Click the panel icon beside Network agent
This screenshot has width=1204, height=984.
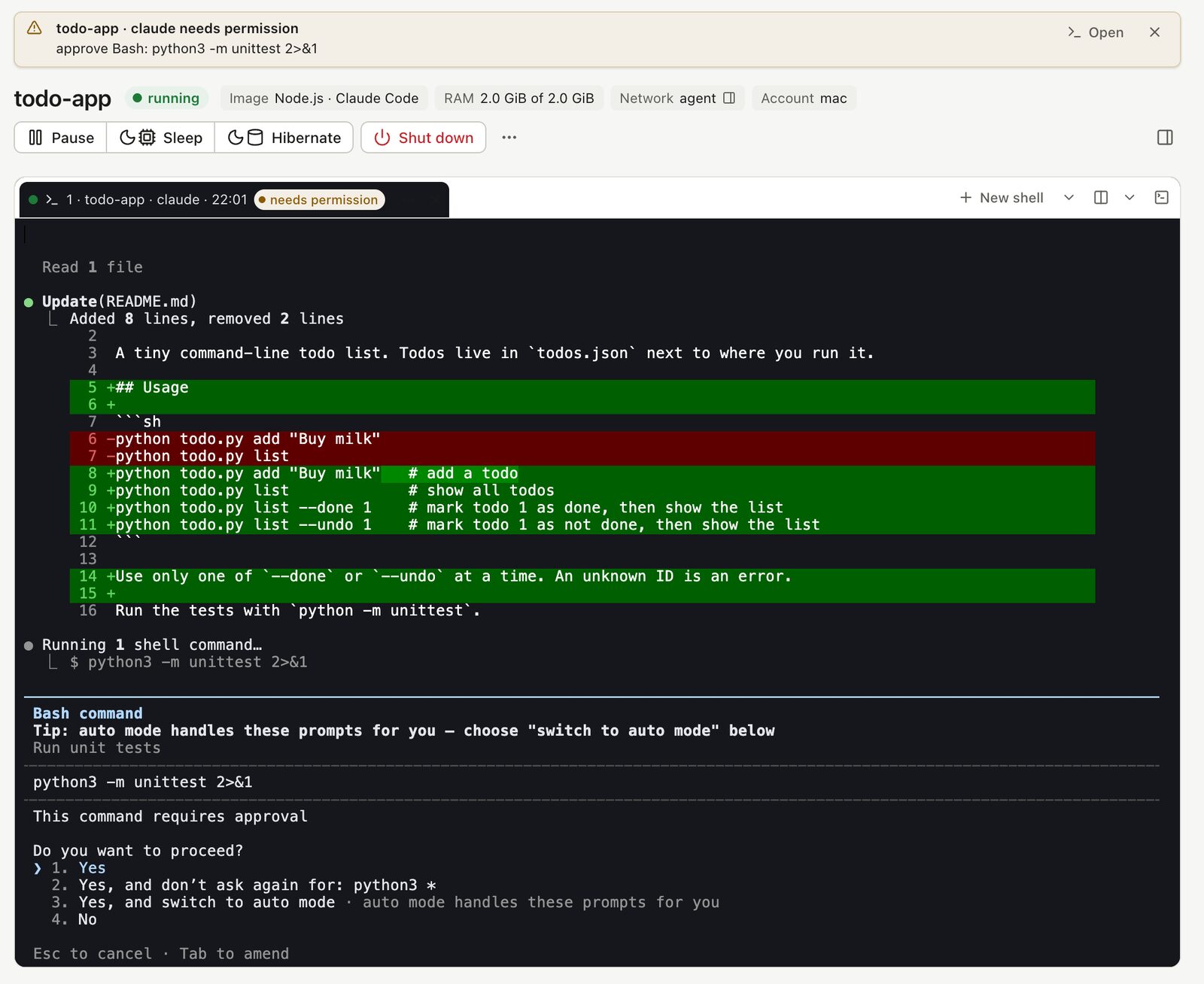click(729, 99)
